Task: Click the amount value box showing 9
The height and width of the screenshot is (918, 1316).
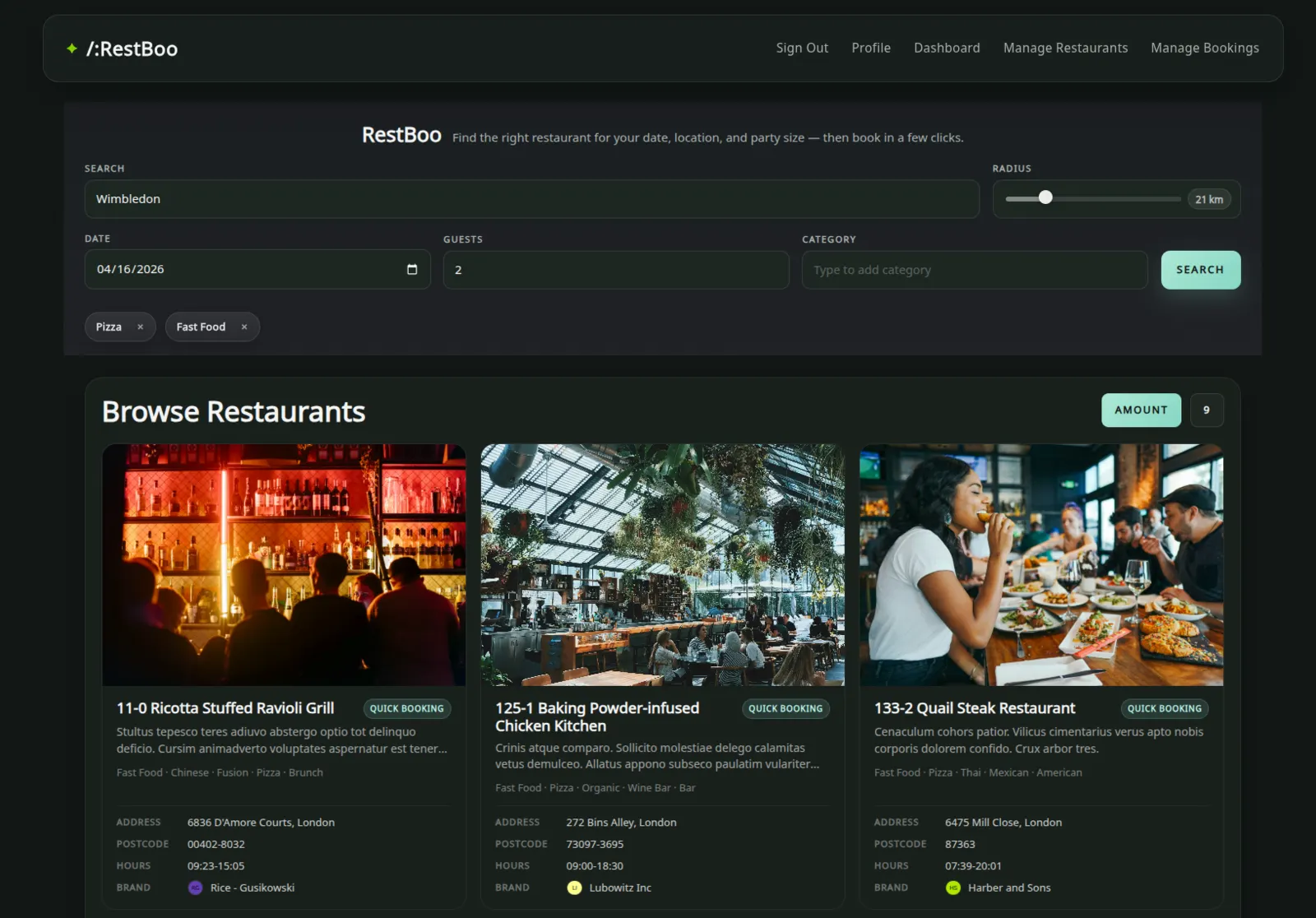Action: pyautogui.click(x=1207, y=410)
